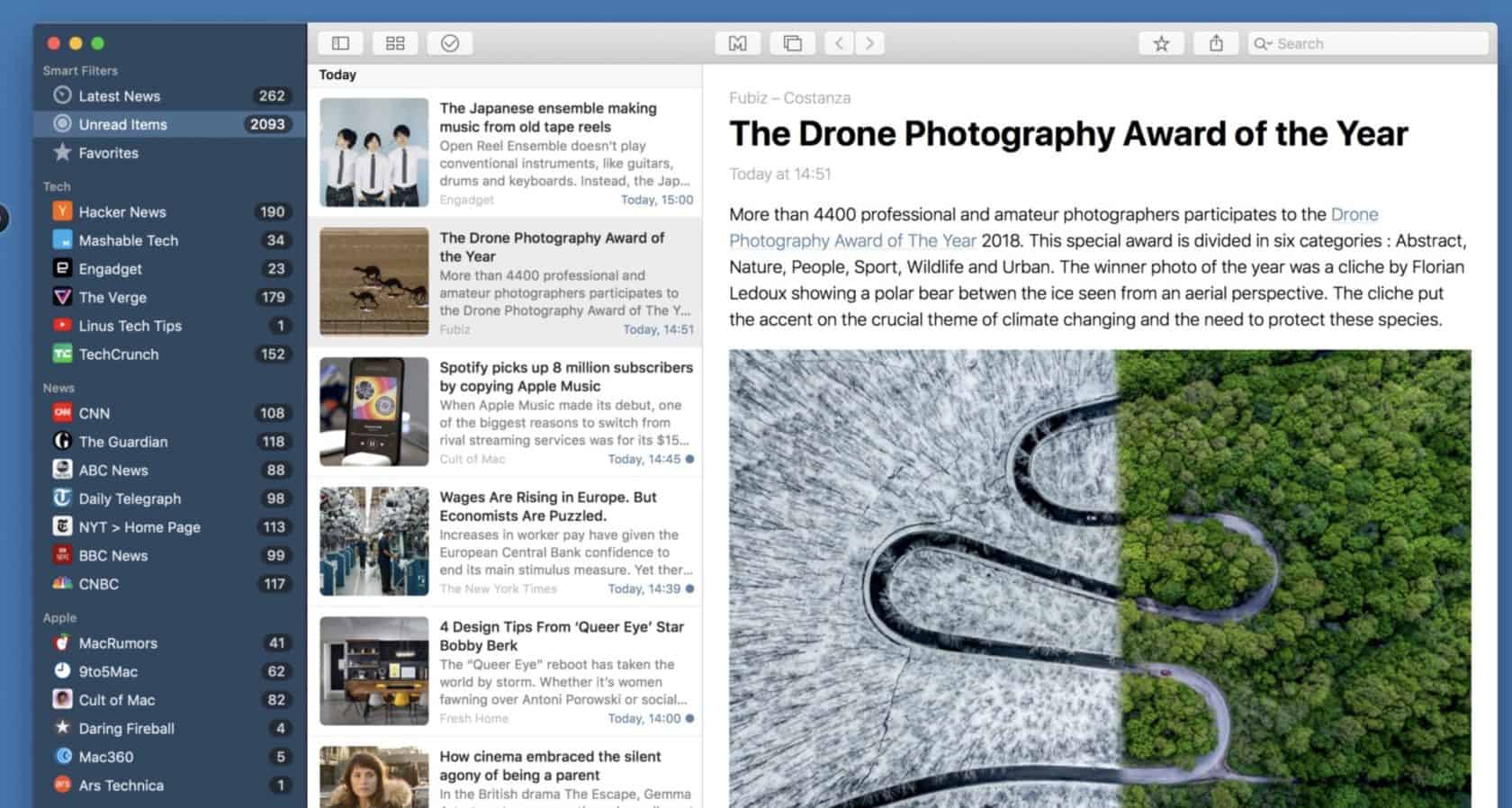Click the TechCrunch feed icon
This screenshot has height=808, width=1512.
(x=62, y=354)
